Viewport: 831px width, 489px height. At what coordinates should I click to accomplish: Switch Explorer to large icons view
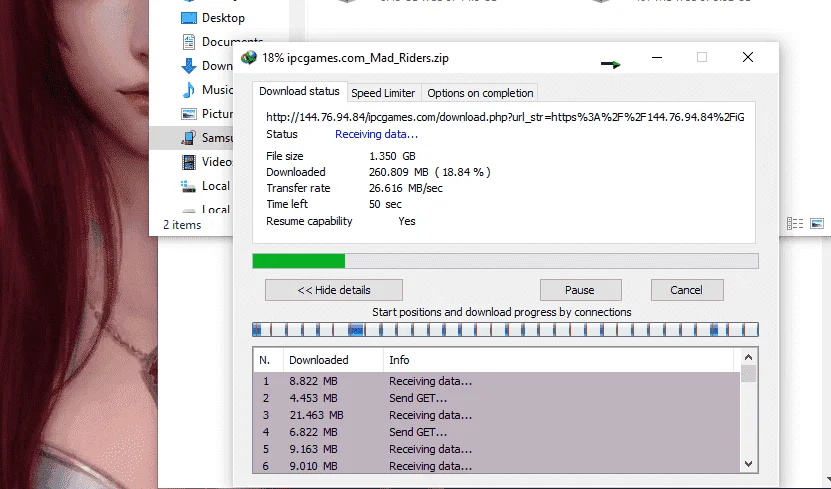click(x=817, y=224)
